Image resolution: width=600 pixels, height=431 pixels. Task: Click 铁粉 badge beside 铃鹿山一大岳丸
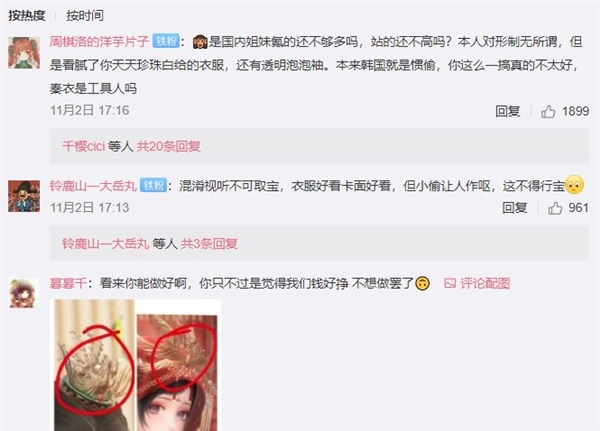click(153, 186)
